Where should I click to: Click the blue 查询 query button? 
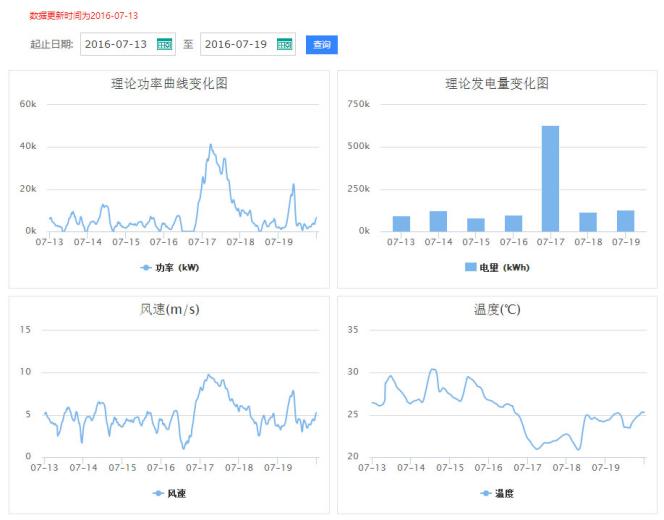point(321,45)
